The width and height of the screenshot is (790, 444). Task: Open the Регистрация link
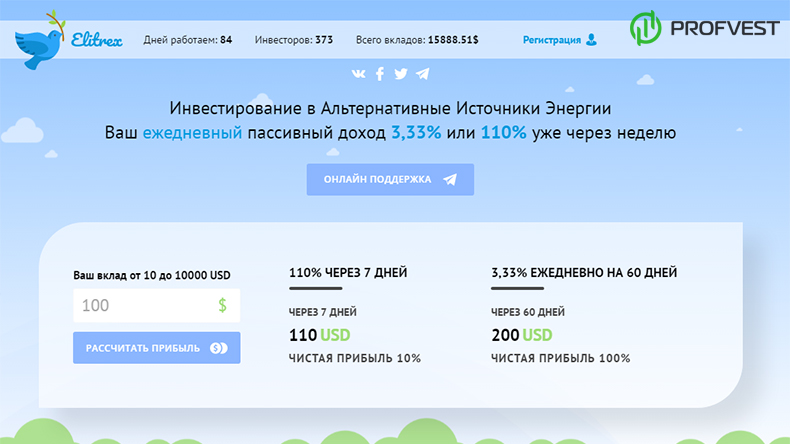click(x=552, y=40)
